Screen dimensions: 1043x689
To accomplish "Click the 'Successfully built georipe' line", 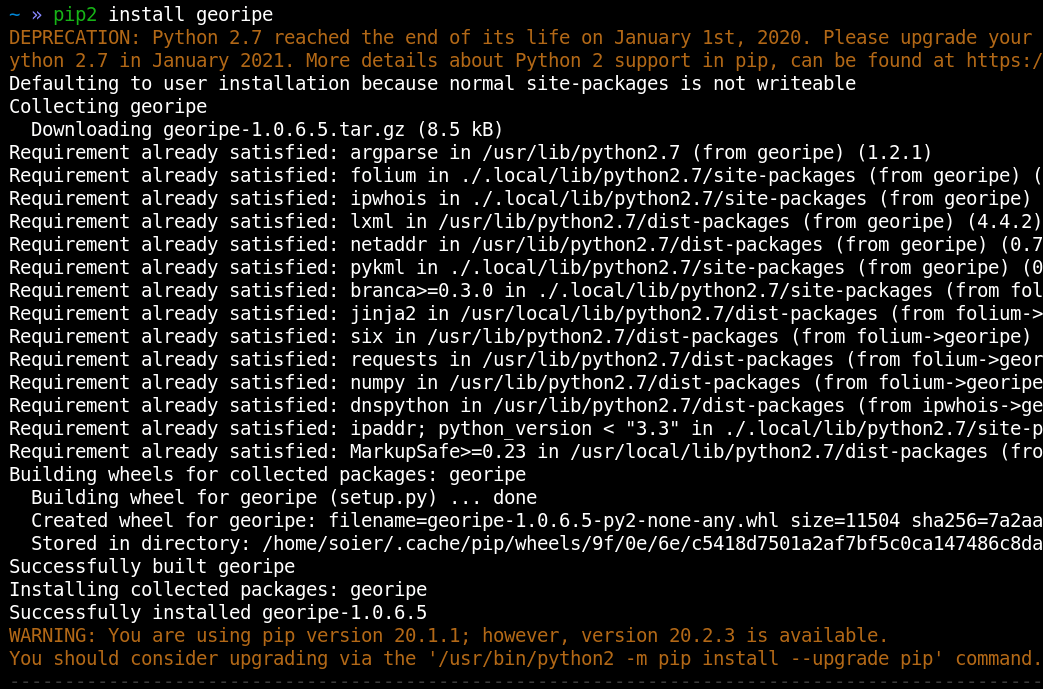I will [152, 567].
